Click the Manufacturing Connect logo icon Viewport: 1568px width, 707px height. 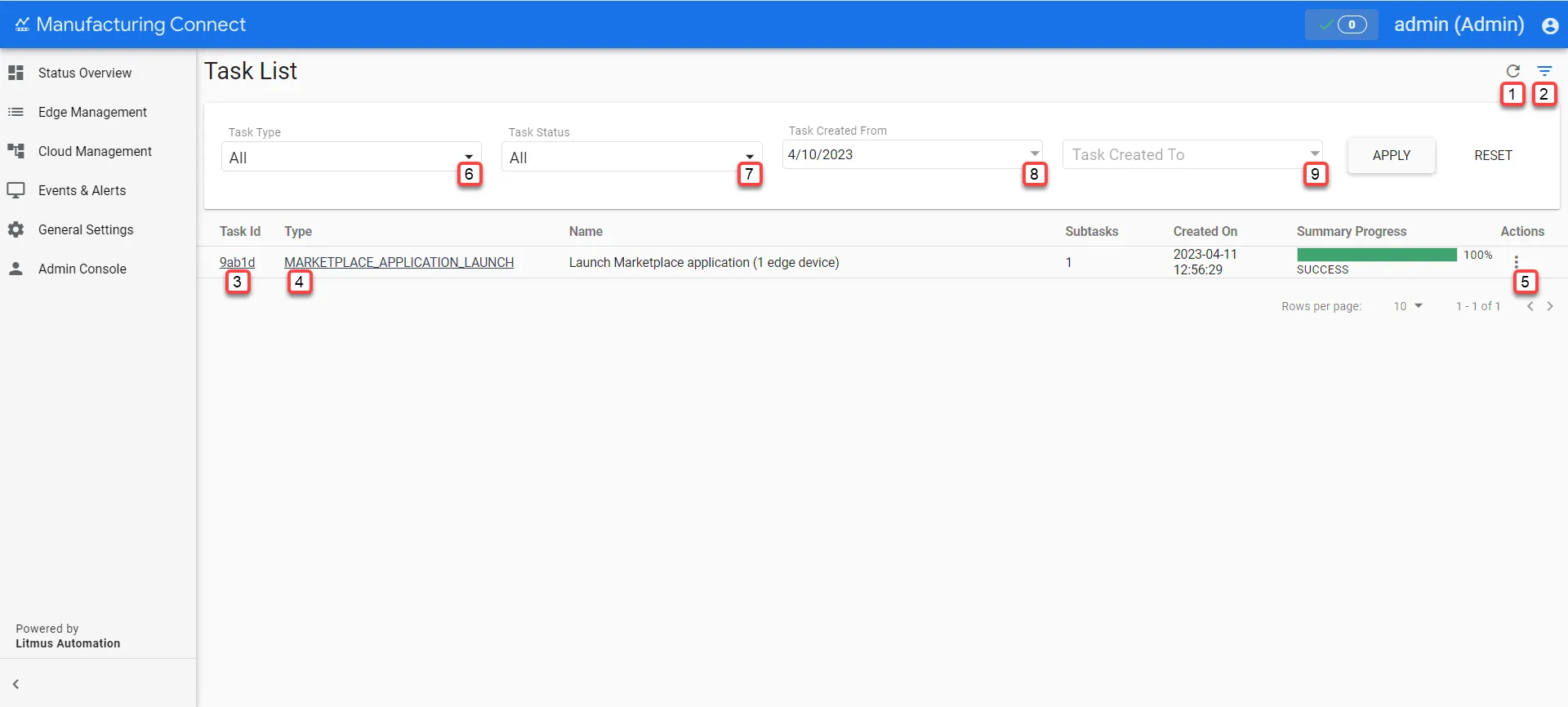22,24
